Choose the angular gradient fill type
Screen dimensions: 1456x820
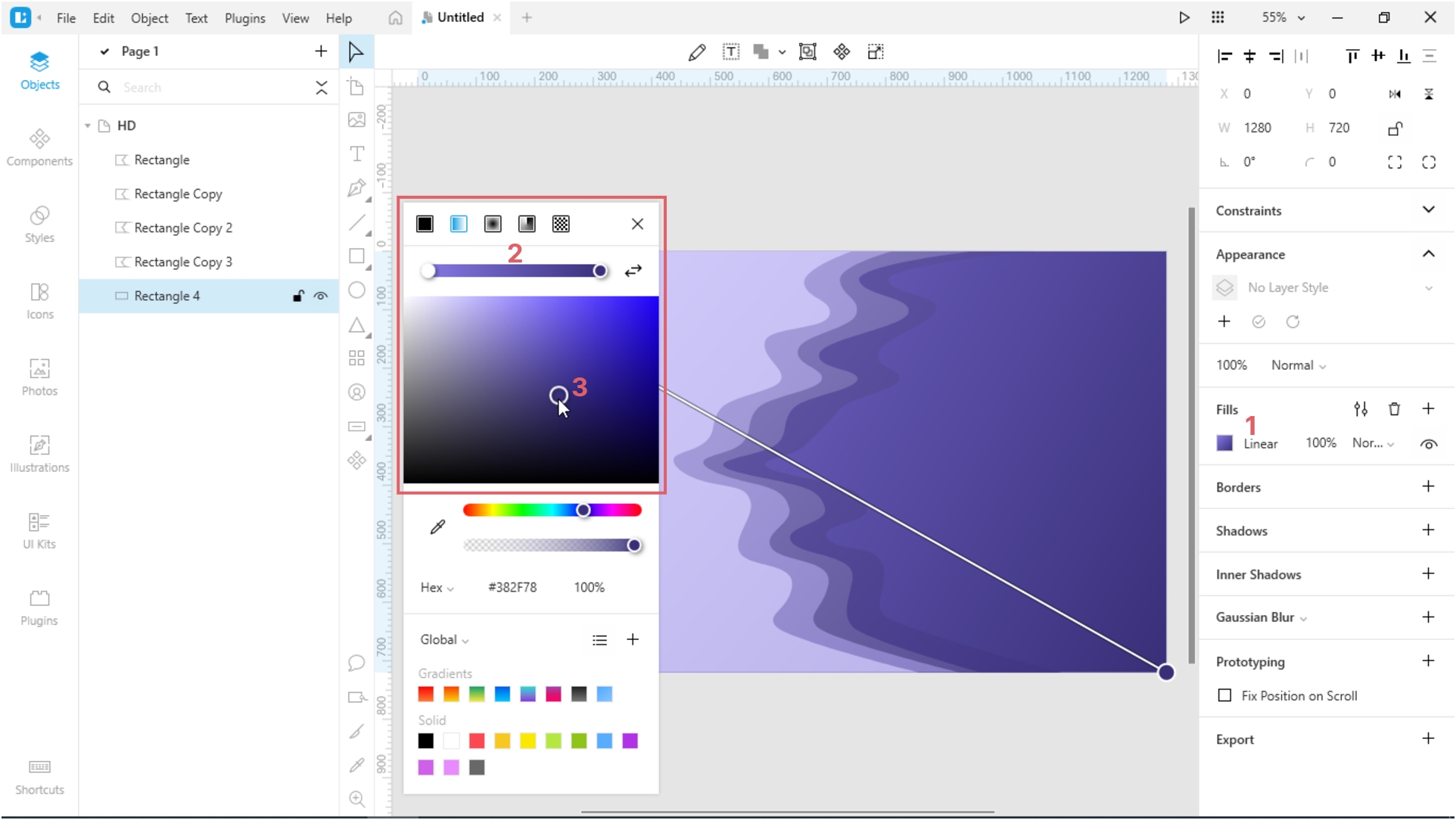(x=527, y=224)
